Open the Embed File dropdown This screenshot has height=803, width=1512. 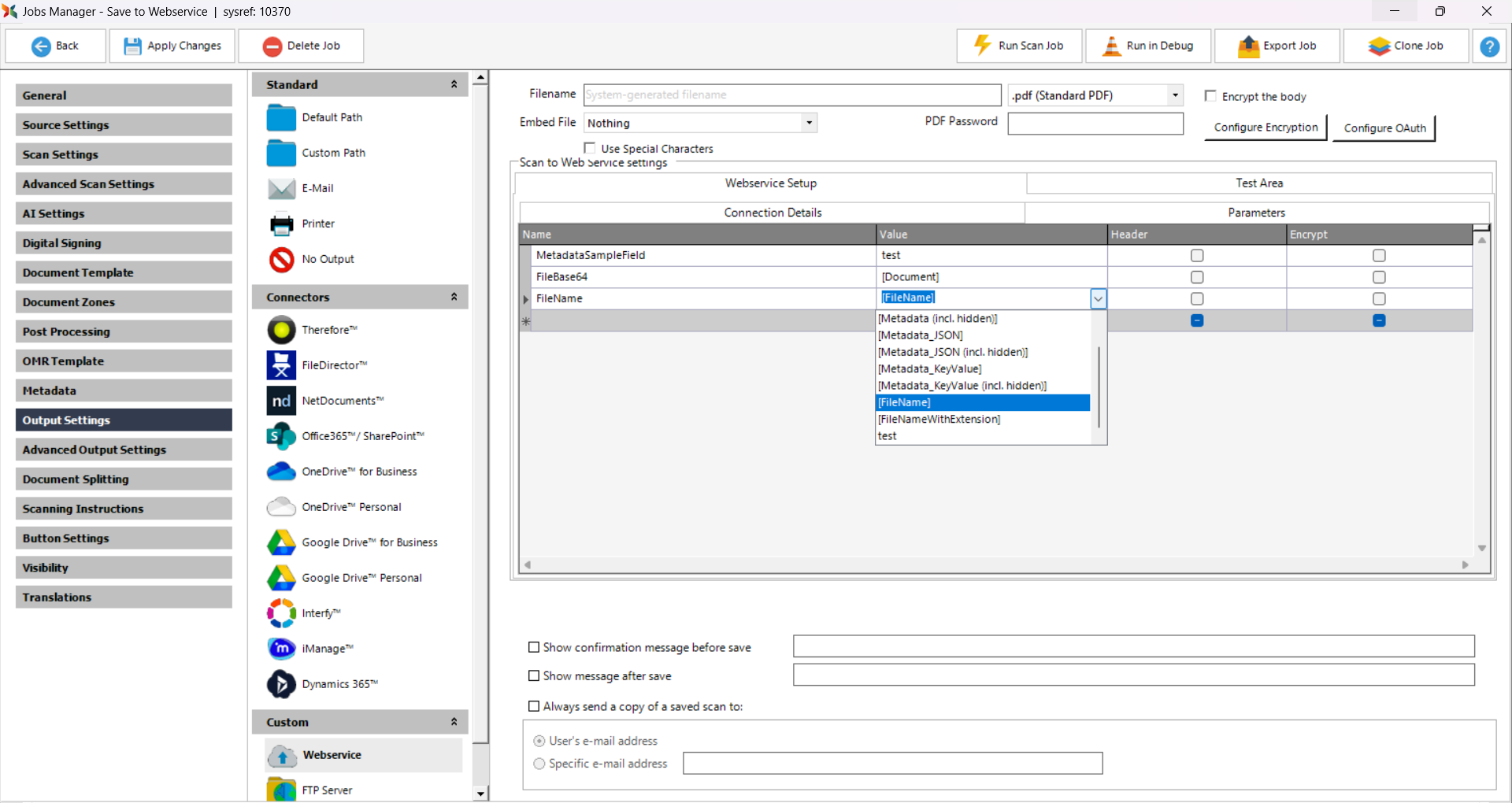[809, 123]
